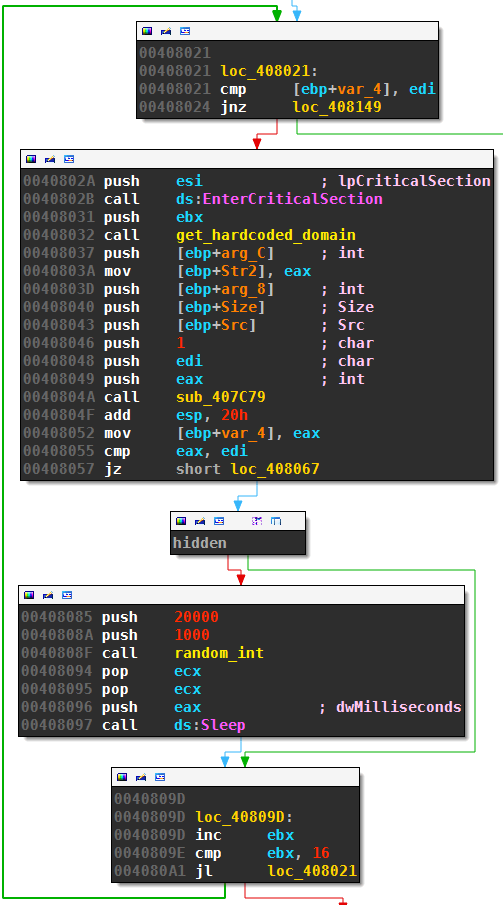503x905 pixels.
Task: Click the pencil edit icon on the hidden node
Action: click(200, 521)
